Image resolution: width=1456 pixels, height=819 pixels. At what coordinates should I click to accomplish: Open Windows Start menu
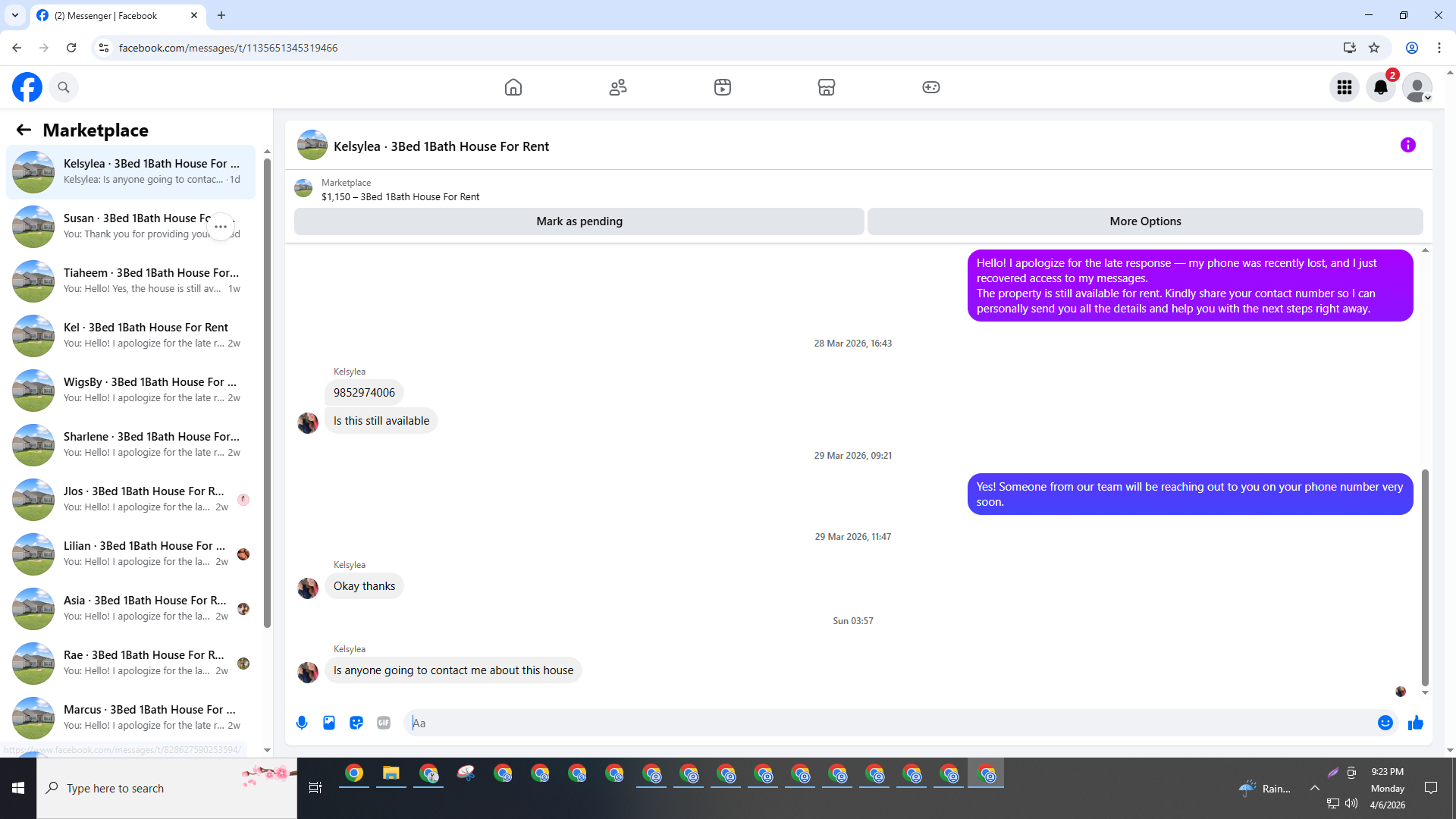click(x=18, y=788)
